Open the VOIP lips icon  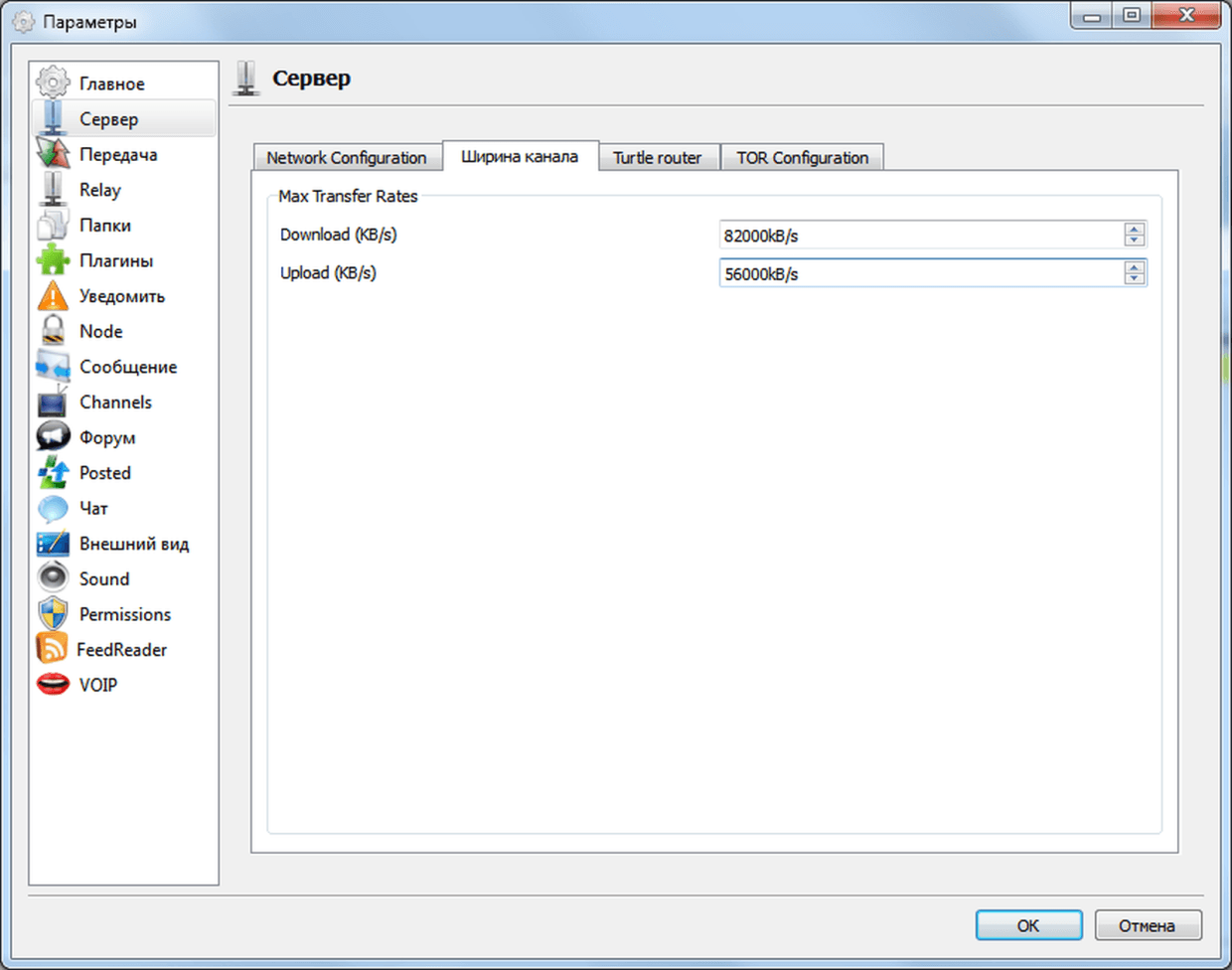pos(53,685)
